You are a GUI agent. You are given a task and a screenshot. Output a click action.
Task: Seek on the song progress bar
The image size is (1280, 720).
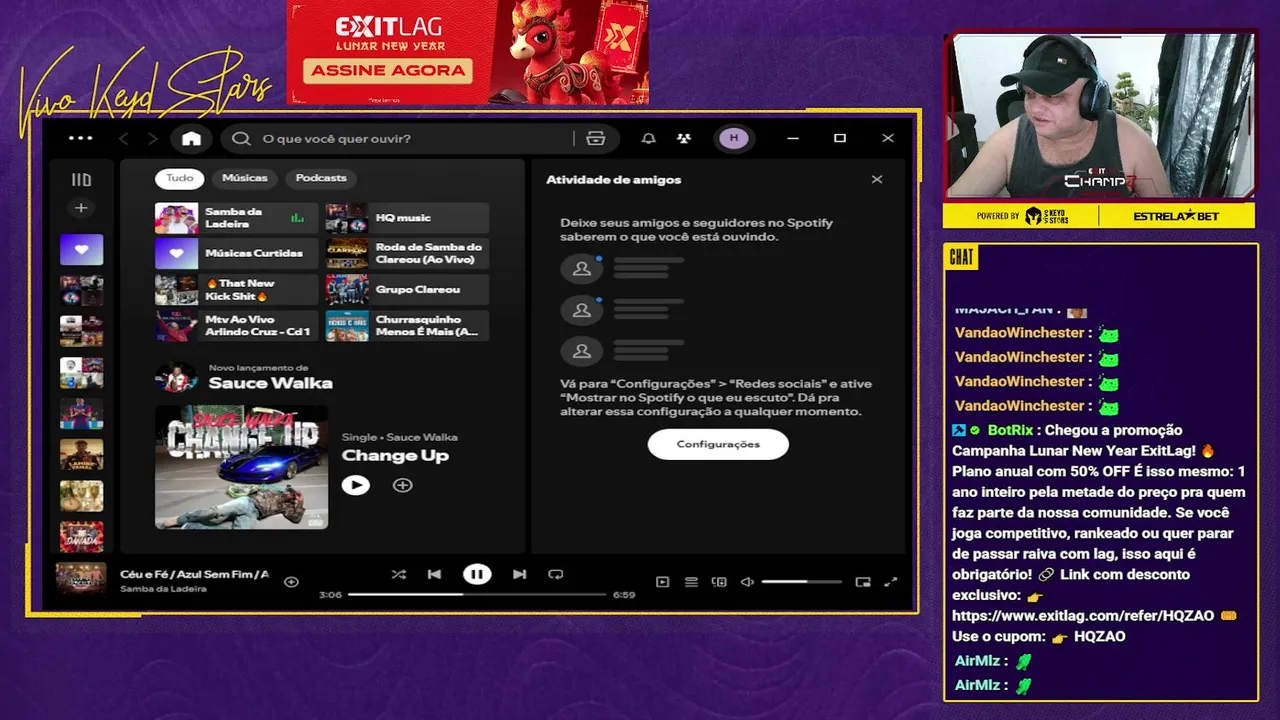pos(477,594)
